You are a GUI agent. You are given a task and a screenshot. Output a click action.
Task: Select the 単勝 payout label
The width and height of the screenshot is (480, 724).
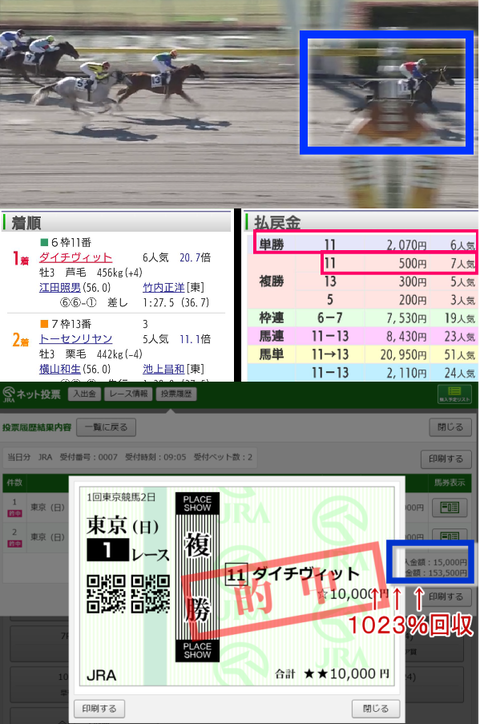point(271,244)
